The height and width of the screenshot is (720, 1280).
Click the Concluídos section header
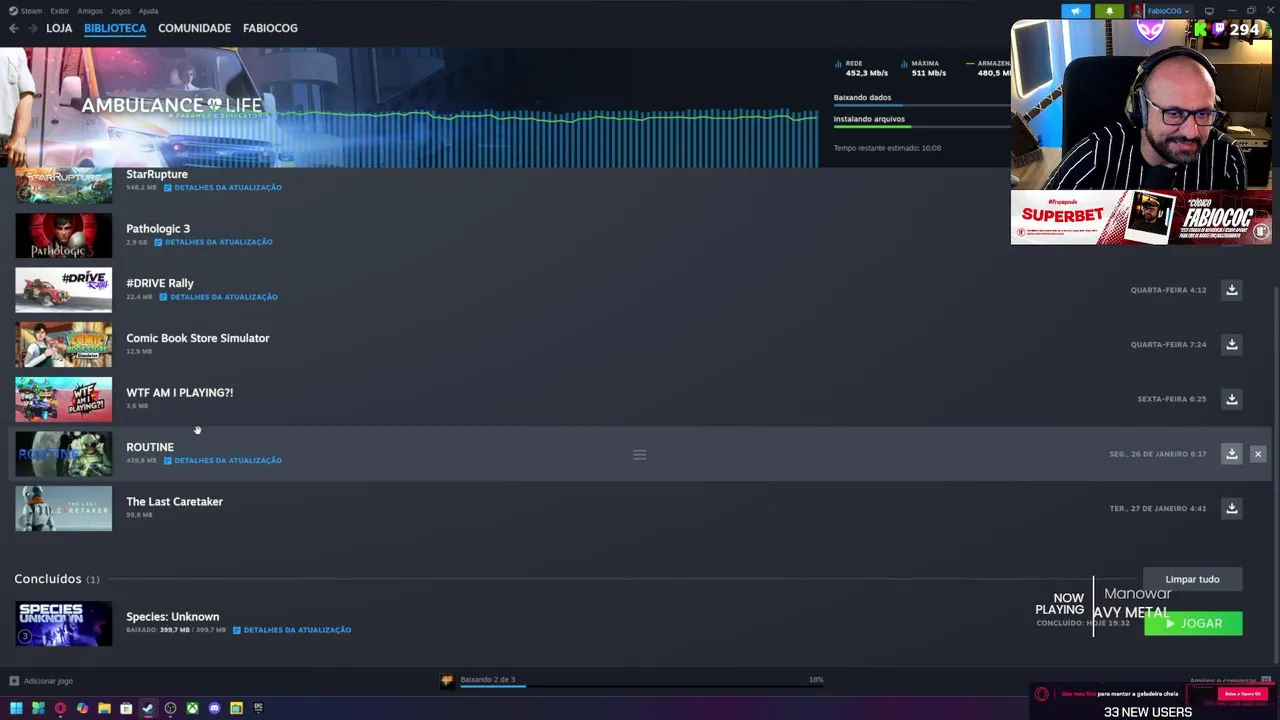57,579
